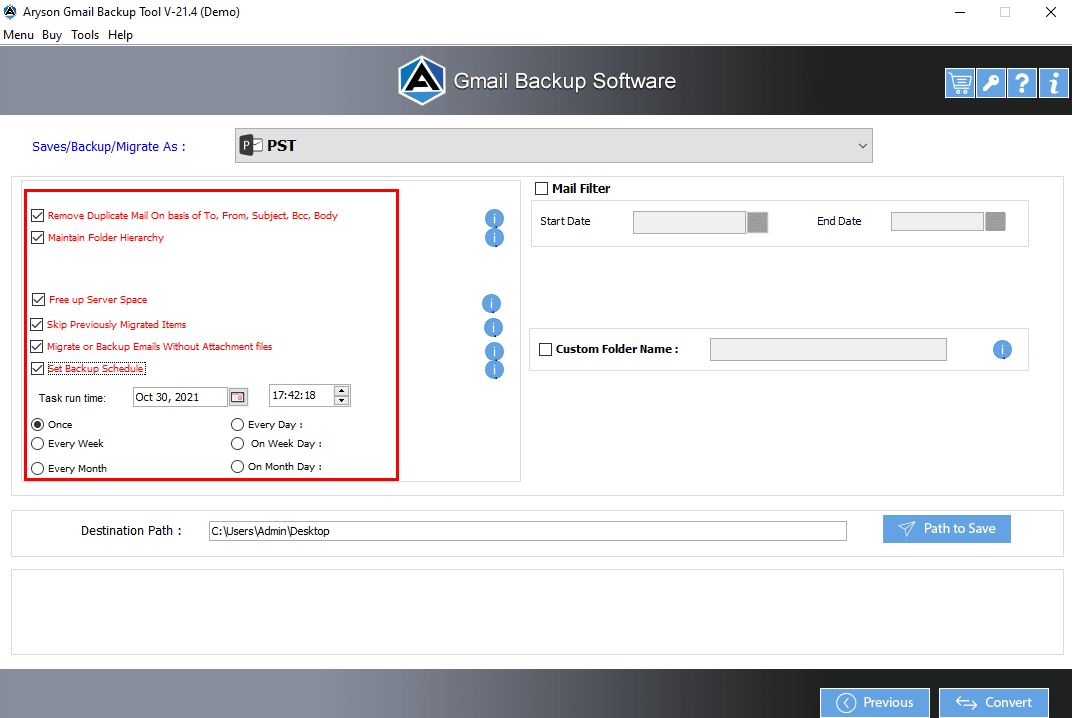The height and width of the screenshot is (718, 1072).
Task: Click Path to Save button
Action: coord(947,529)
